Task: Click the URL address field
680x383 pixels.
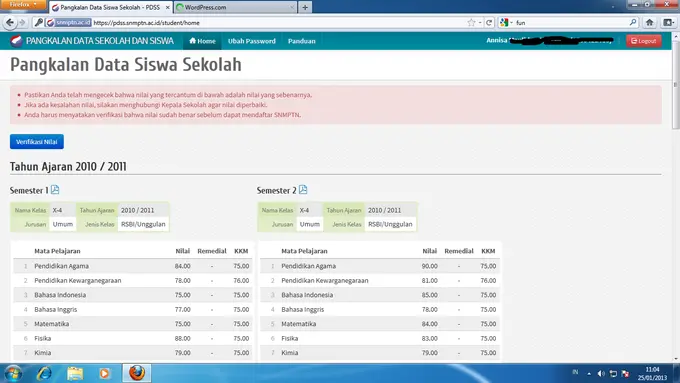Action: (x=278, y=23)
